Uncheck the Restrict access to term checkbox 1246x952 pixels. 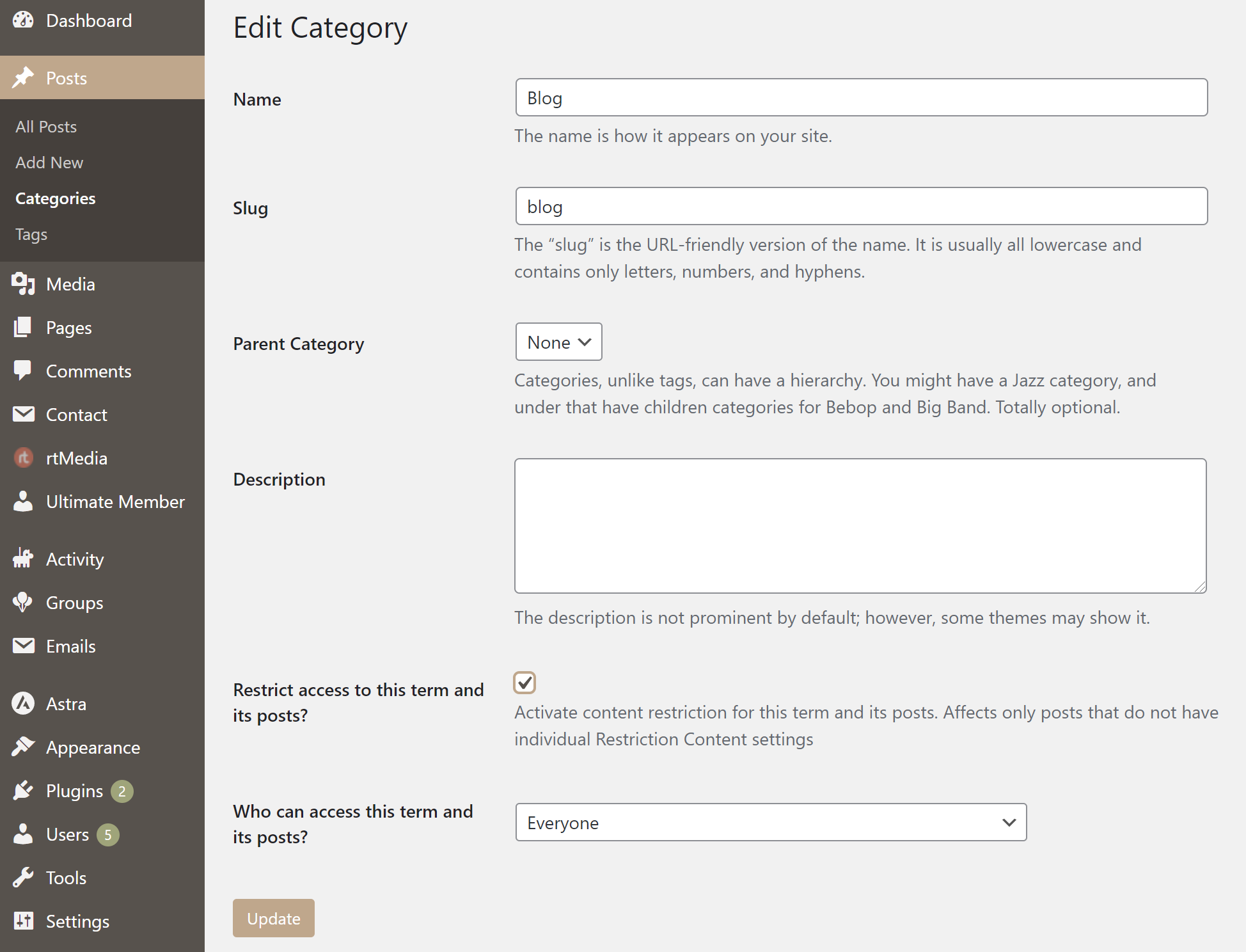[524, 683]
